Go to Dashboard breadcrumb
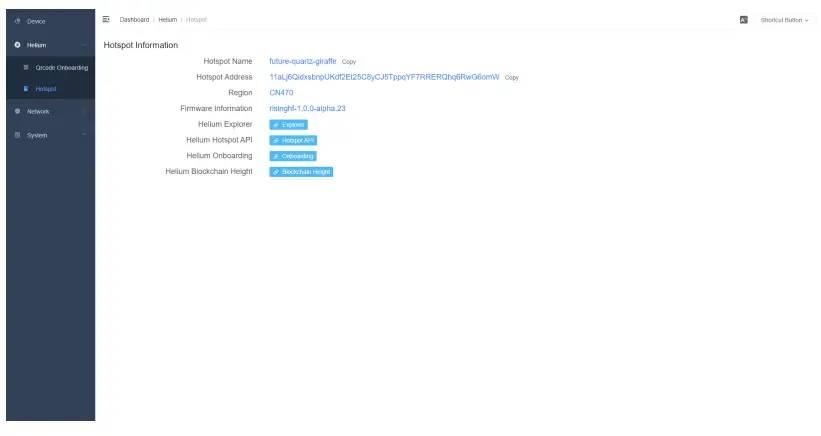The width and height of the screenshot is (821, 436). coord(134,20)
